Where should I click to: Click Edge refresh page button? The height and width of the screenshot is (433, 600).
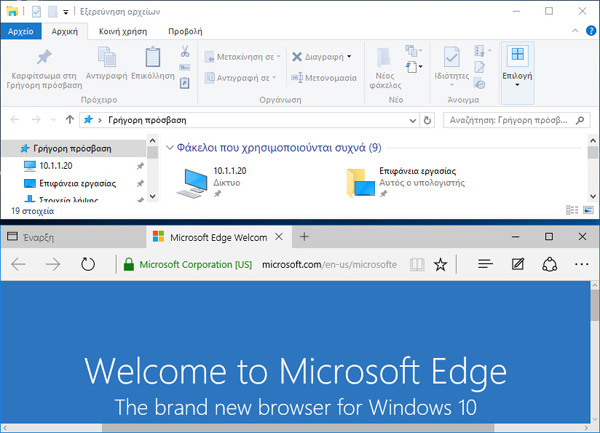point(88,264)
